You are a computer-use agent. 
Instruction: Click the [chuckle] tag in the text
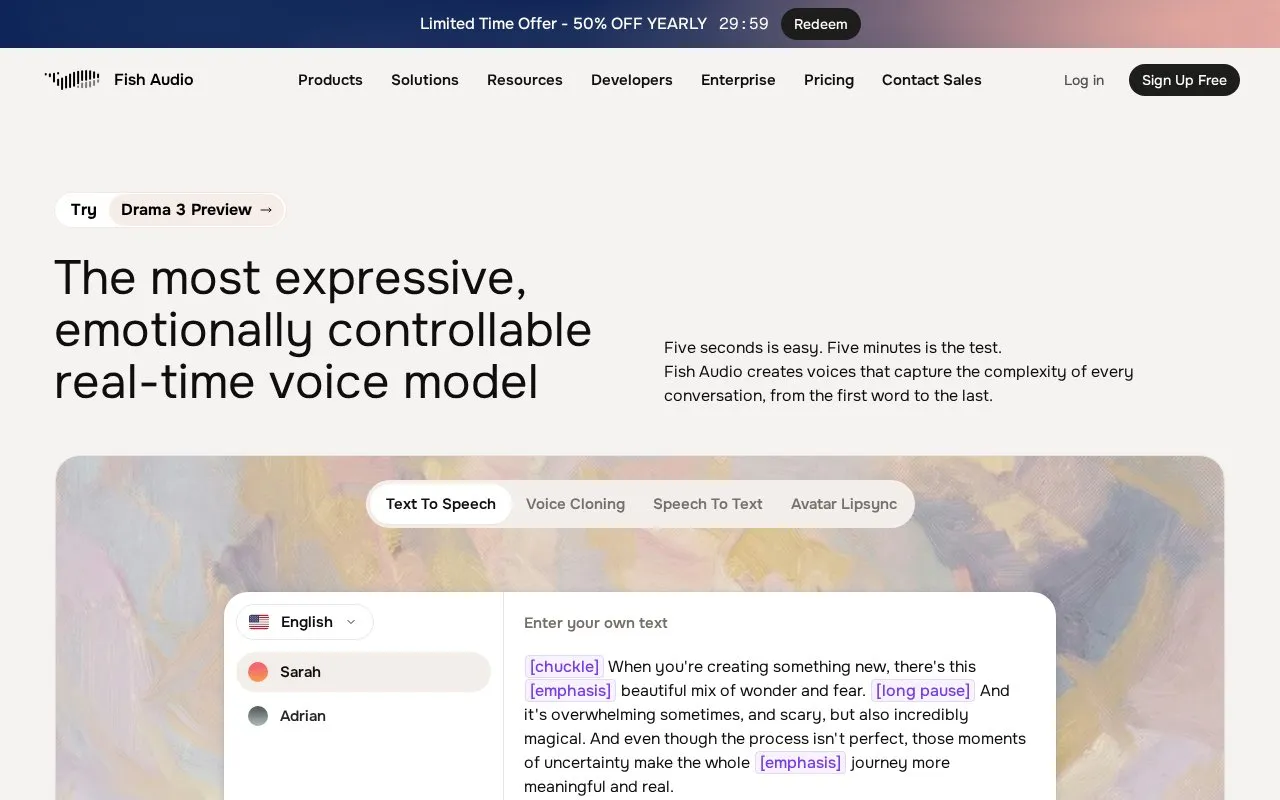[x=564, y=667]
